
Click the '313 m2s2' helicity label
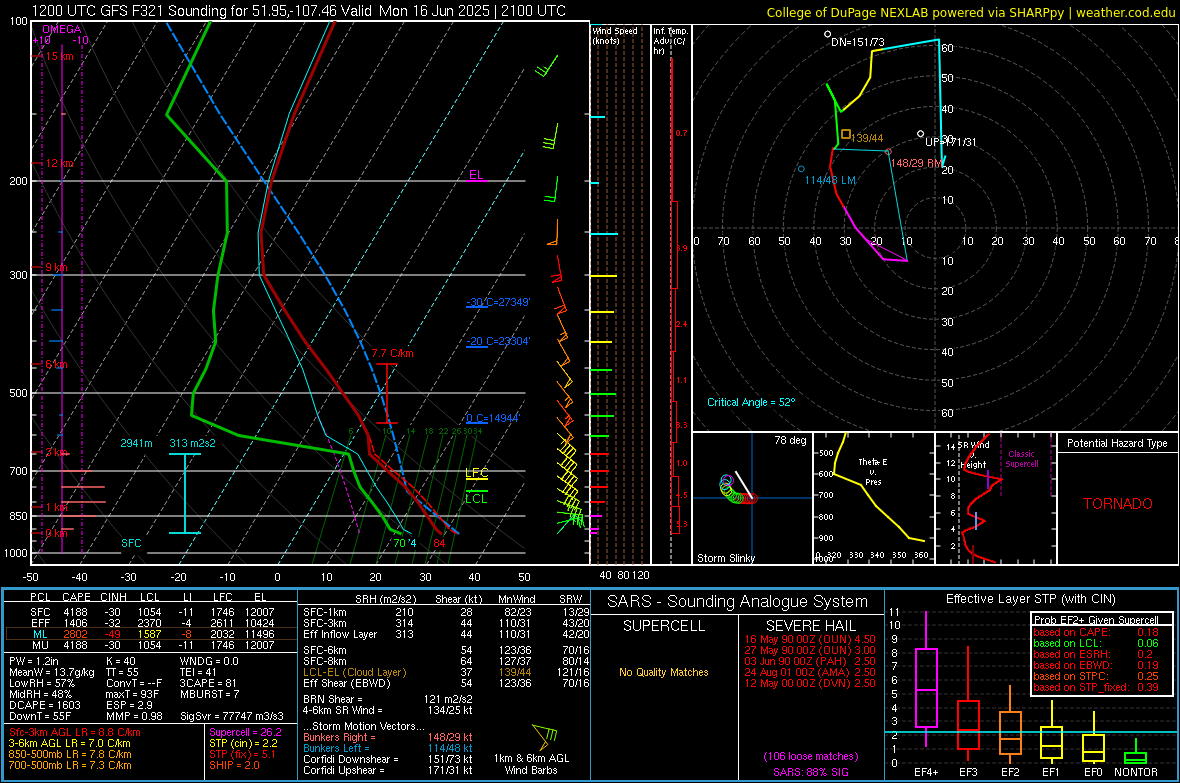[x=193, y=443]
